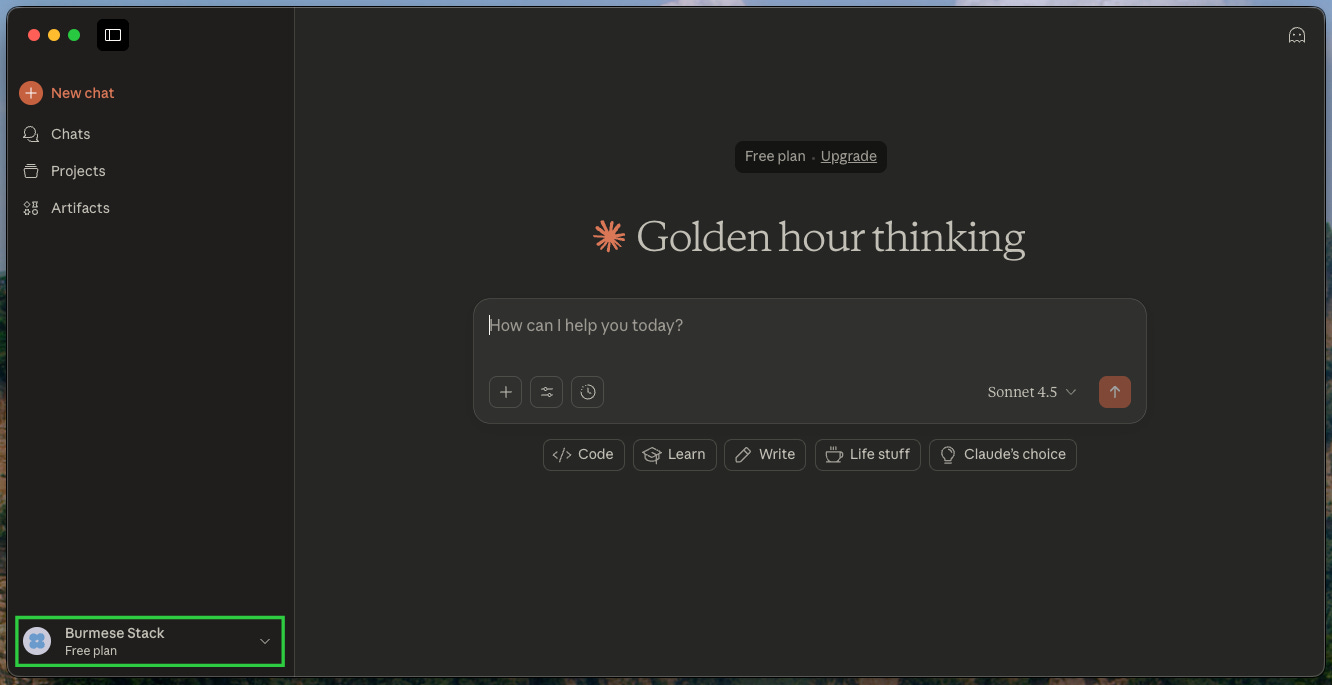The width and height of the screenshot is (1332, 685).
Task: Click the green fullscreen window button
Action: point(74,35)
